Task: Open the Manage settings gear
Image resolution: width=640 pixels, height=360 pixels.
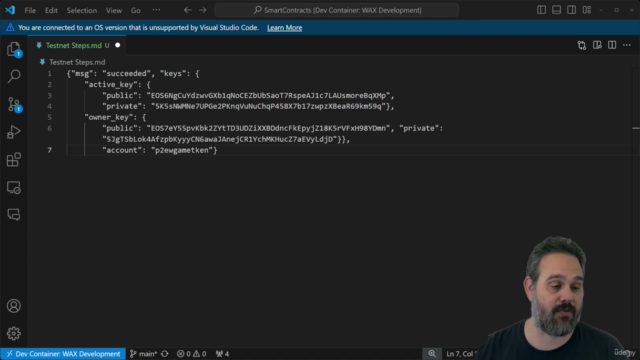Action: 13,333
